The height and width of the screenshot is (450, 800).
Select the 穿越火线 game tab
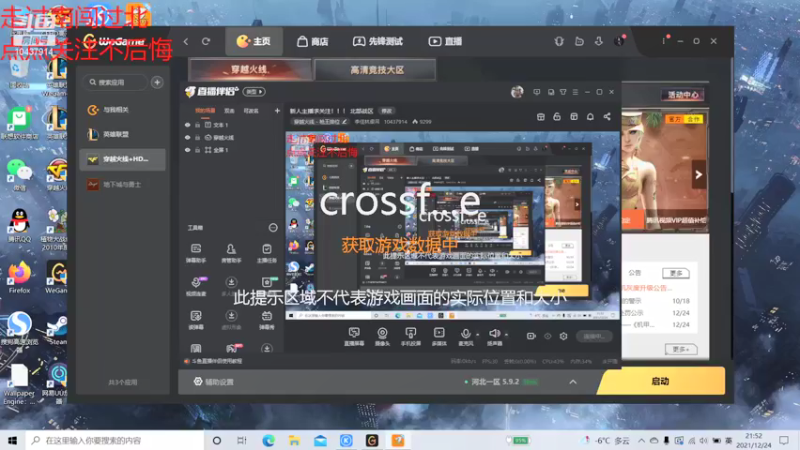(250, 69)
